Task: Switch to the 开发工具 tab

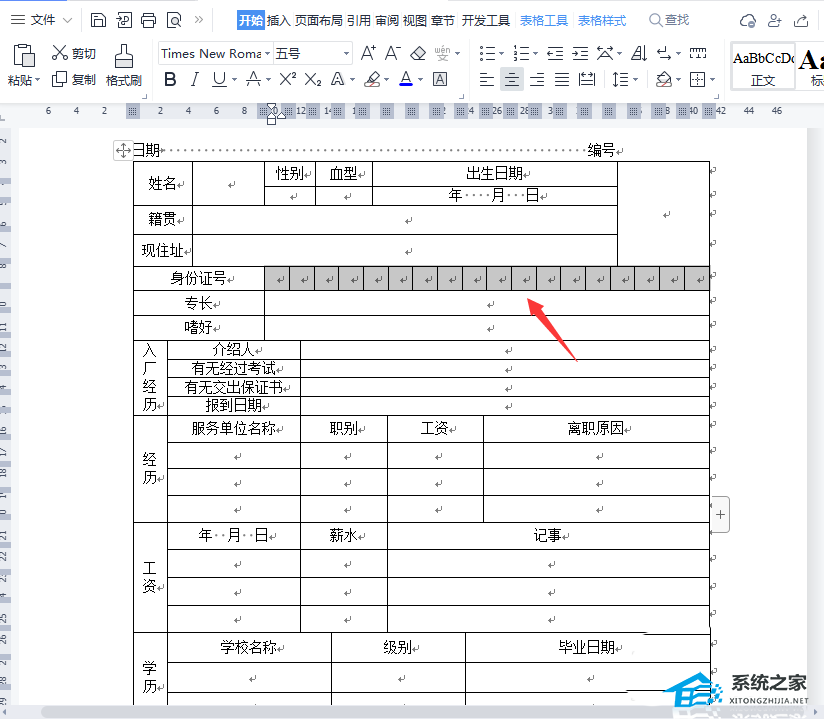Action: tap(486, 20)
